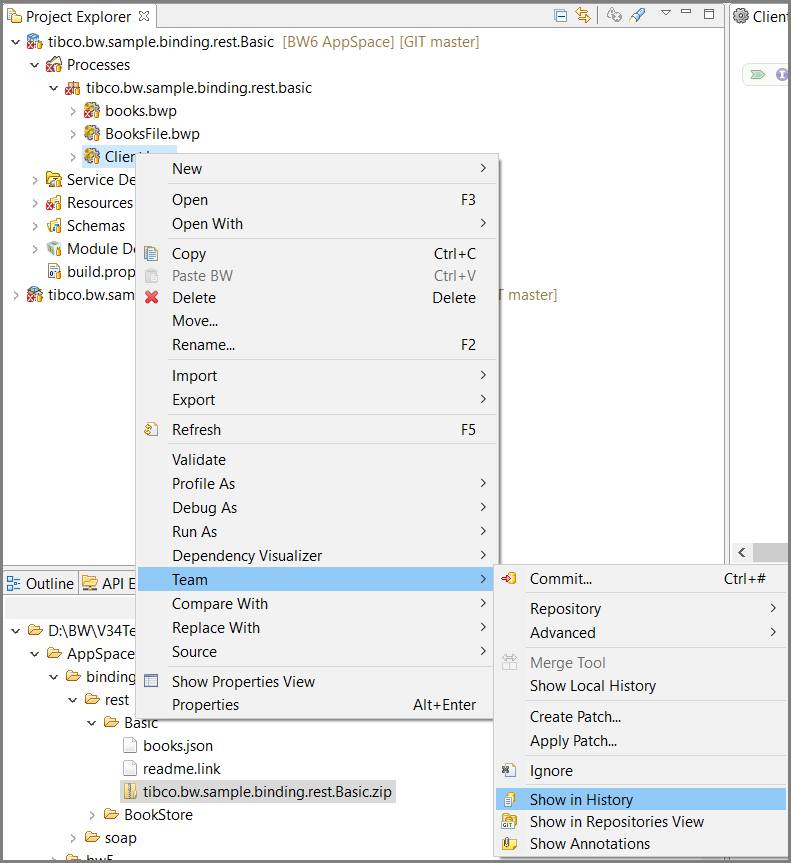Click the Show Annotations icon

[509, 844]
